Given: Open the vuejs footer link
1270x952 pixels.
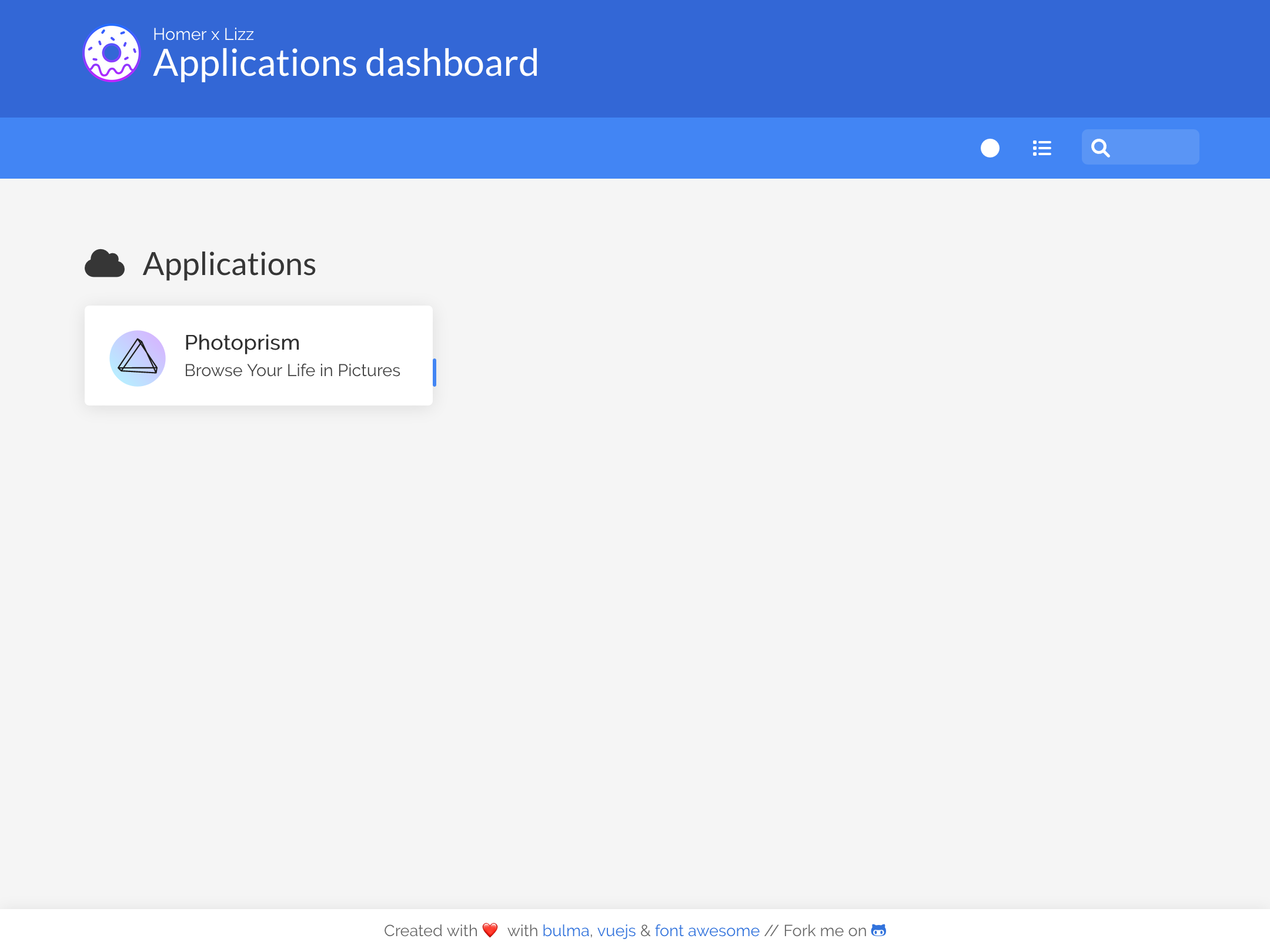Looking at the screenshot, I should [x=616, y=931].
